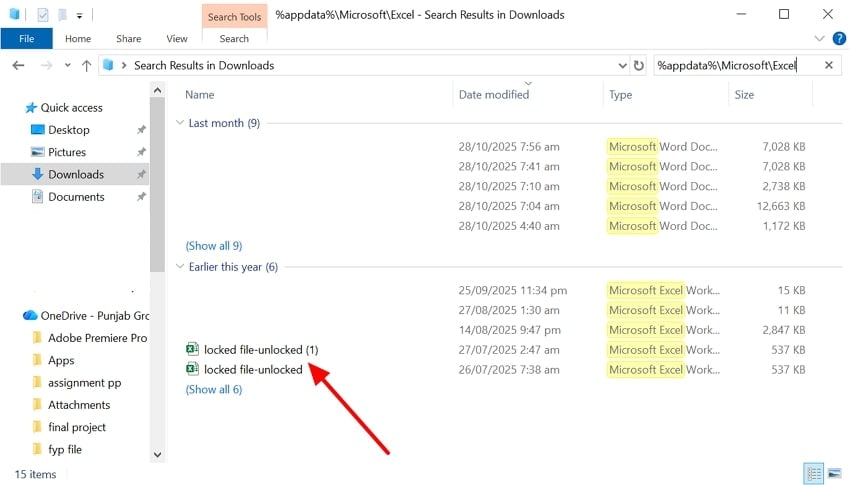Open the assignment pp folder
Viewport: 850px width, 485px height.
pyautogui.click(x=84, y=383)
